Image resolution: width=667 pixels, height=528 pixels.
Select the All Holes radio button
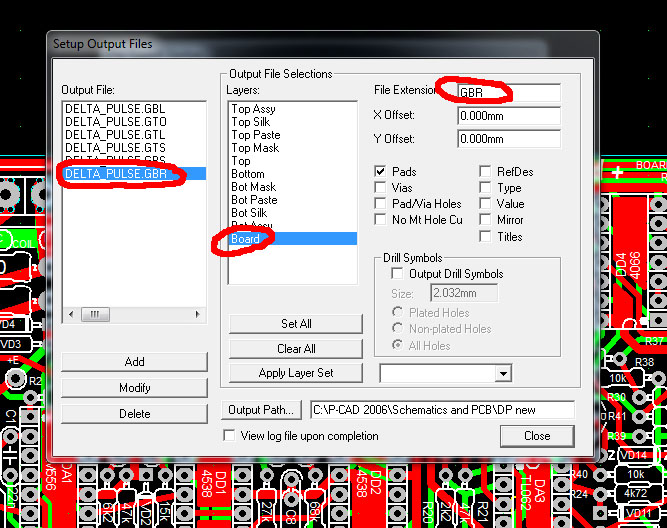397,345
